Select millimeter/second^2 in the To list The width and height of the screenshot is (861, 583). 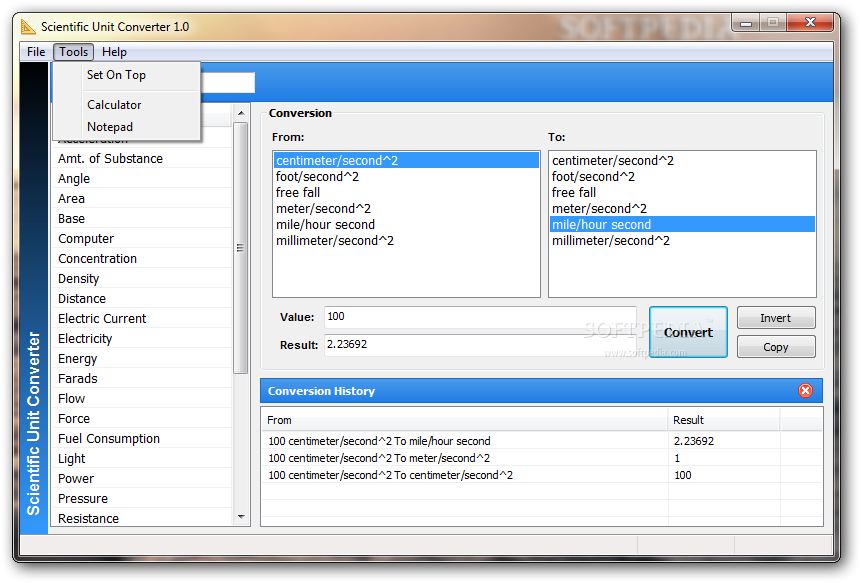pyautogui.click(x=682, y=240)
